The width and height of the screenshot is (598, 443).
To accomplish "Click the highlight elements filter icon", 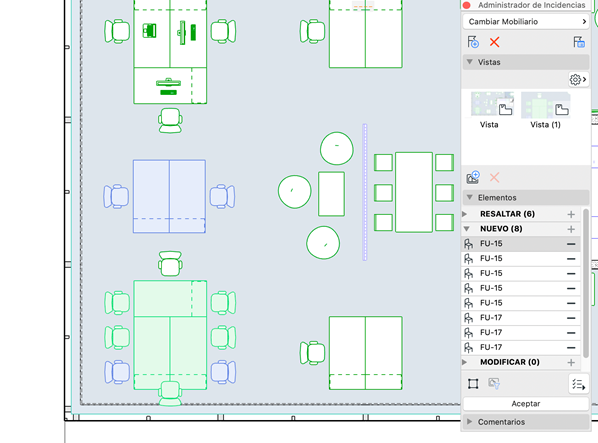I will [x=494, y=384].
